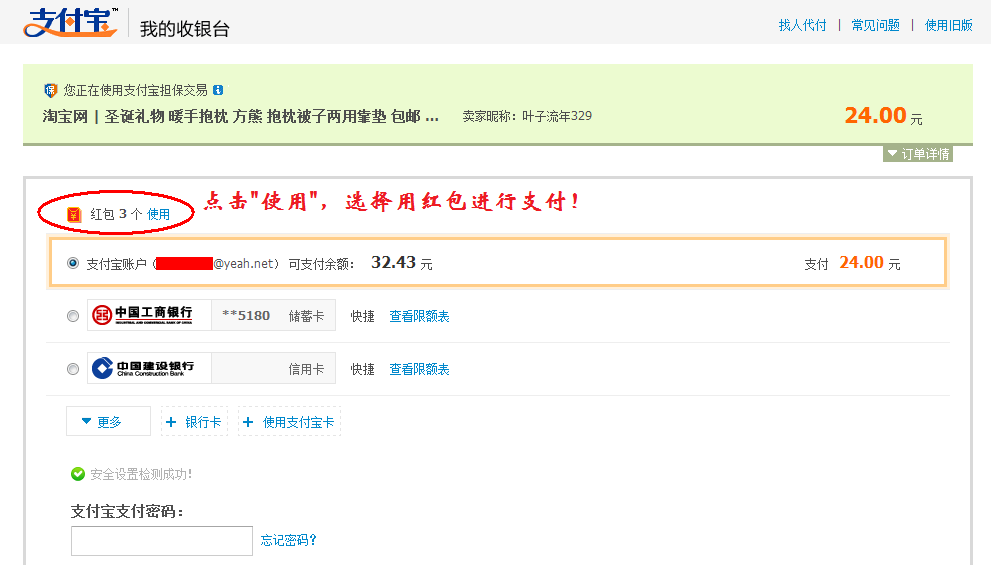The height and width of the screenshot is (565, 991).
Task: Click 快捷 label in 工商银行 row
Action: coord(363,316)
